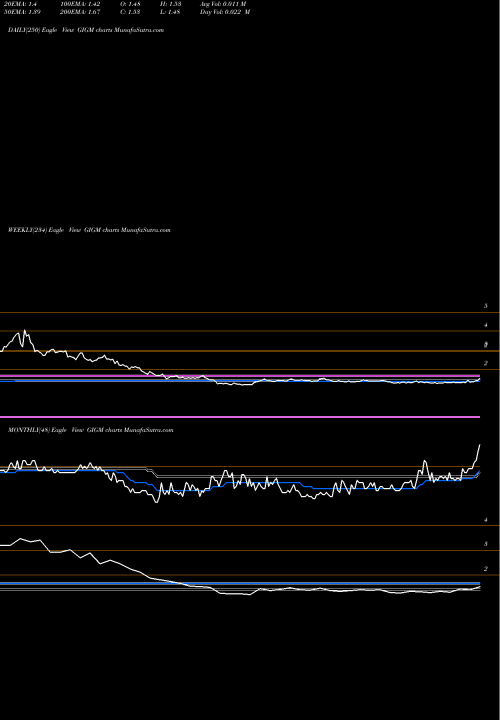500x720 pixels.
Task: Click the 200EMA: 1.67 readout
Action: tap(80, 12)
